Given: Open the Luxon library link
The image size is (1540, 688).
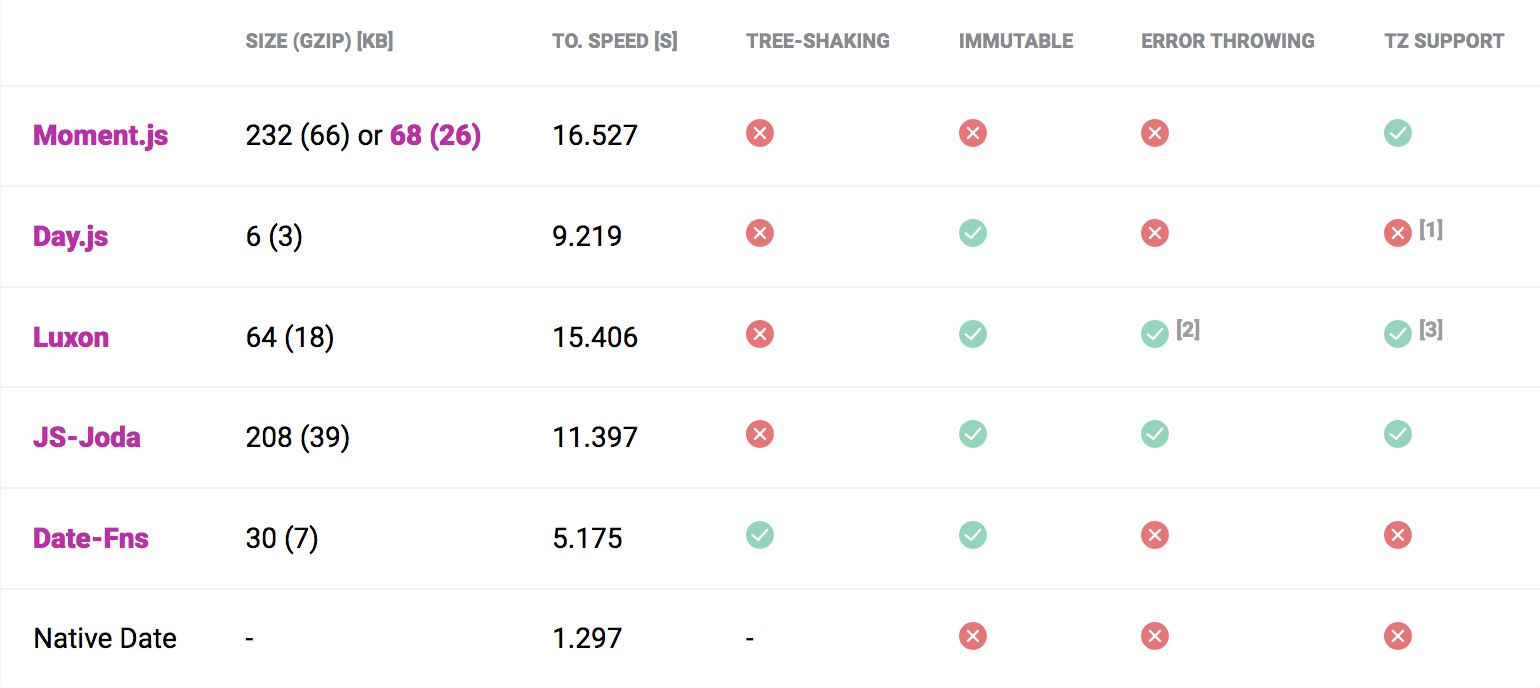Looking at the screenshot, I should [x=71, y=337].
